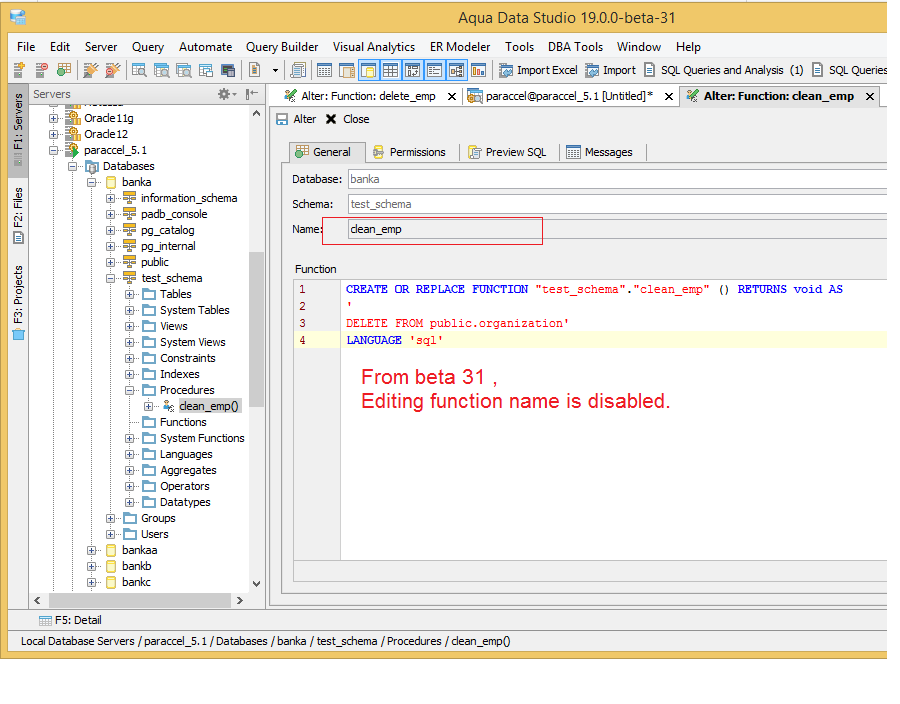
Task: Expand the Oracle11g server node
Action: click(x=53, y=118)
